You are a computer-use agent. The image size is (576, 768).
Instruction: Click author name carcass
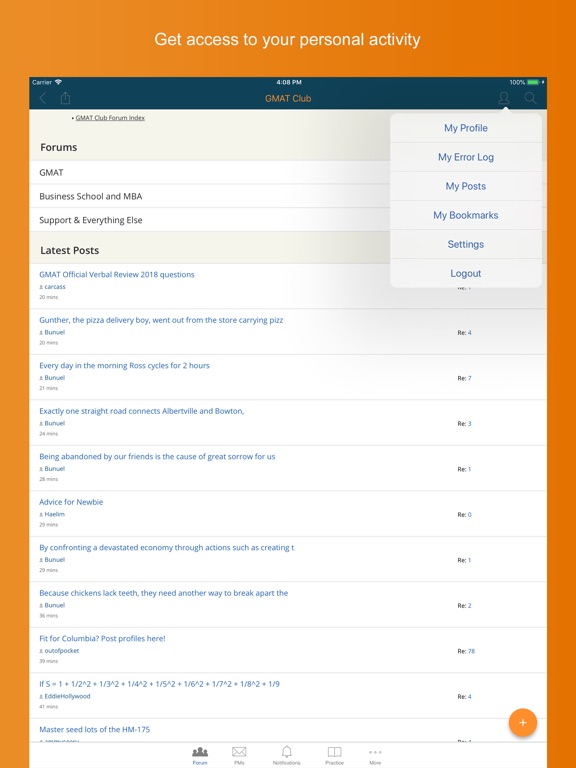point(55,287)
